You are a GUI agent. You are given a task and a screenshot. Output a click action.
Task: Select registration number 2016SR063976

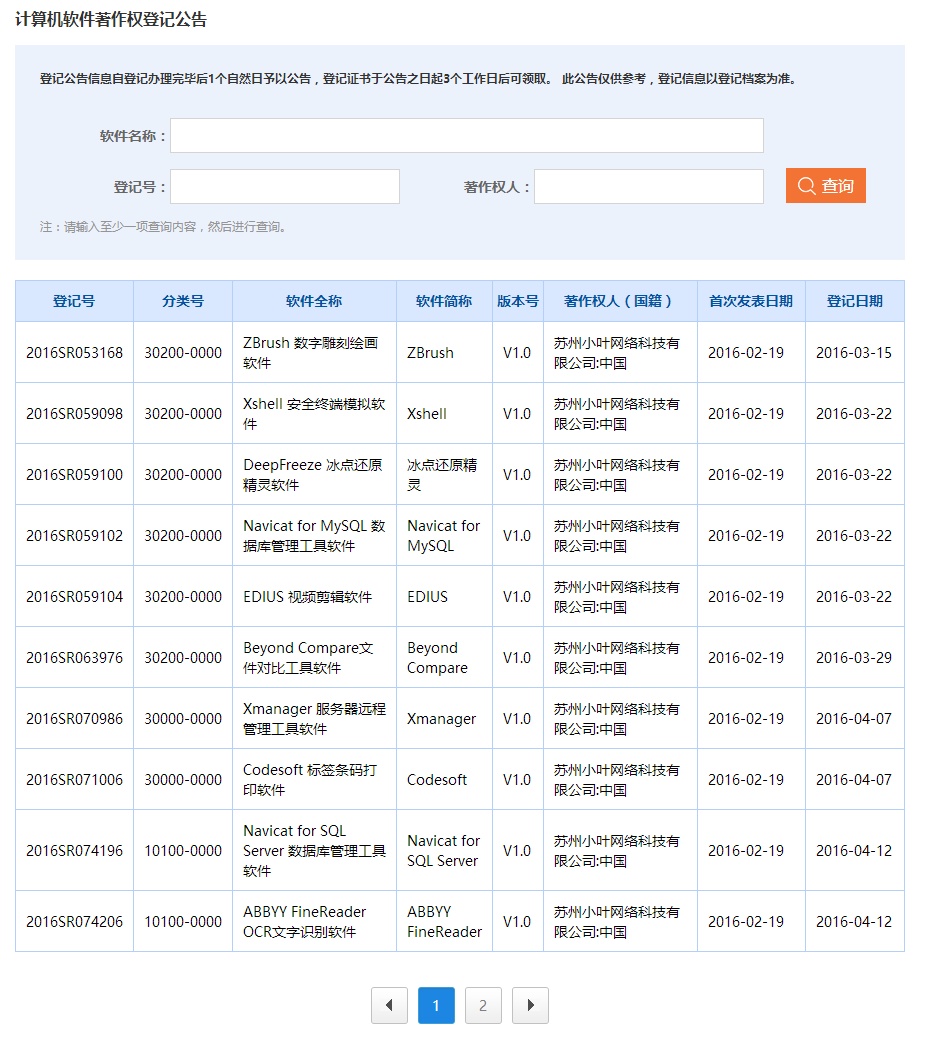(x=74, y=658)
